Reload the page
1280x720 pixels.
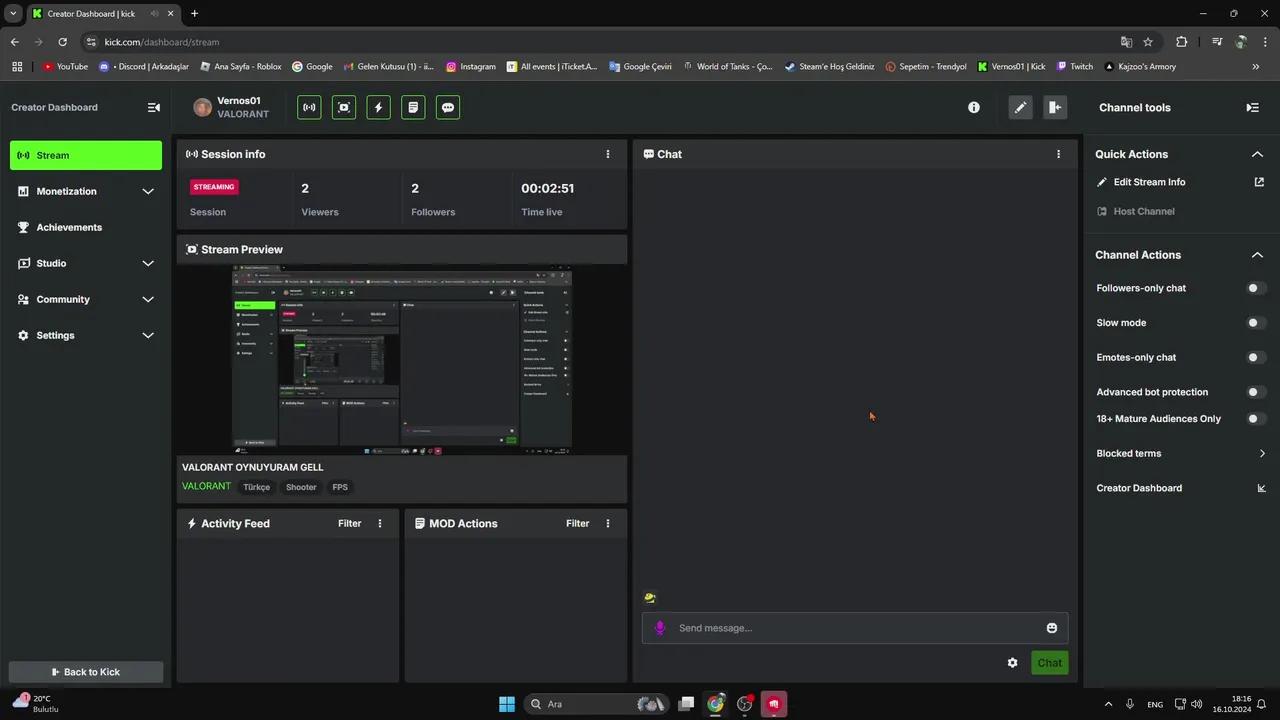(62, 42)
